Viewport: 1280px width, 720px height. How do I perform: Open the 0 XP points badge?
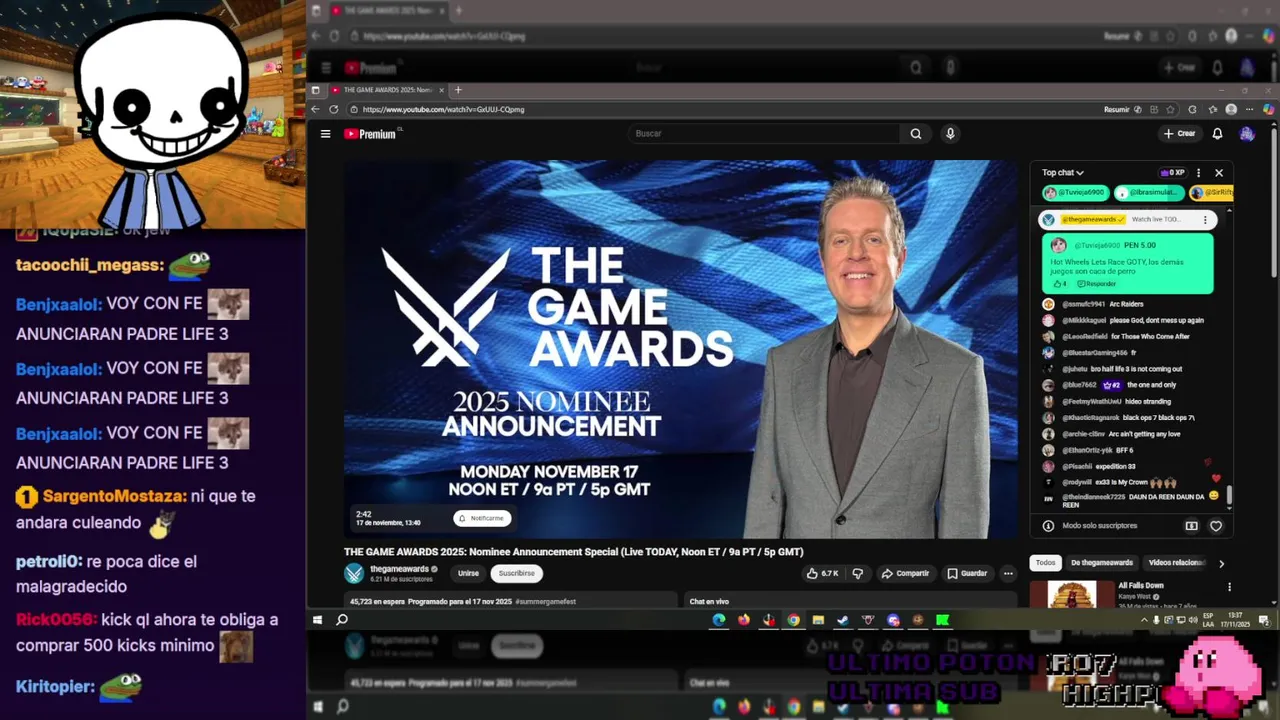point(1173,173)
